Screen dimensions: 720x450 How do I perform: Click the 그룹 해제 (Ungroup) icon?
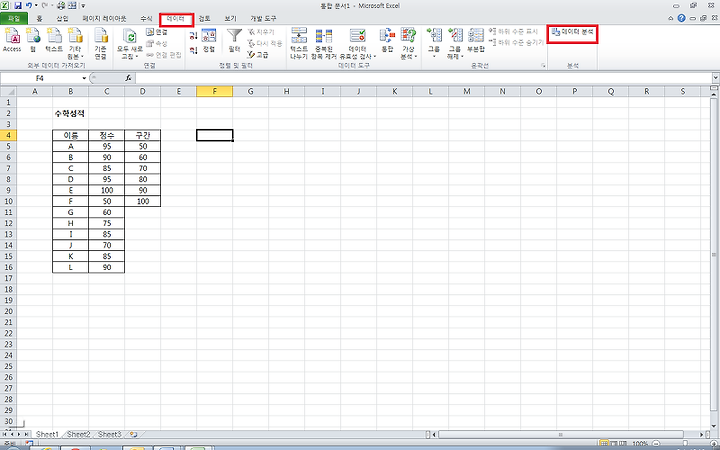pyautogui.click(x=455, y=36)
